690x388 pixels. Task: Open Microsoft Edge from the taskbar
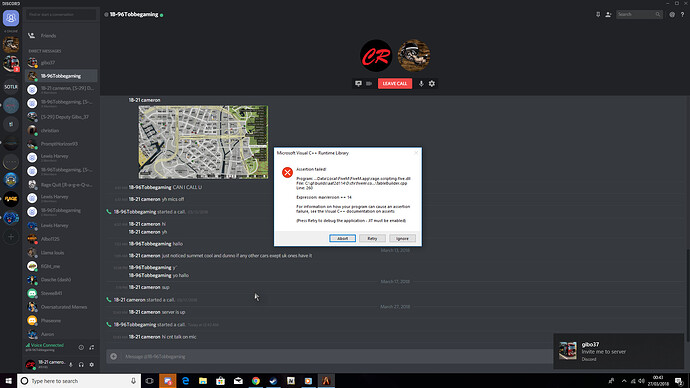coord(185,381)
